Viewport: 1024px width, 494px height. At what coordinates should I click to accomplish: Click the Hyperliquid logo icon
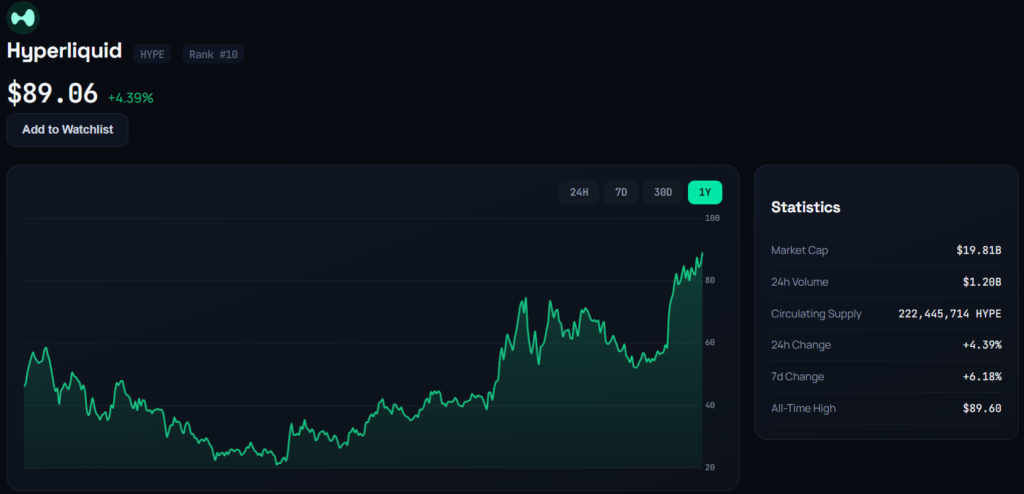[x=23, y=18]
